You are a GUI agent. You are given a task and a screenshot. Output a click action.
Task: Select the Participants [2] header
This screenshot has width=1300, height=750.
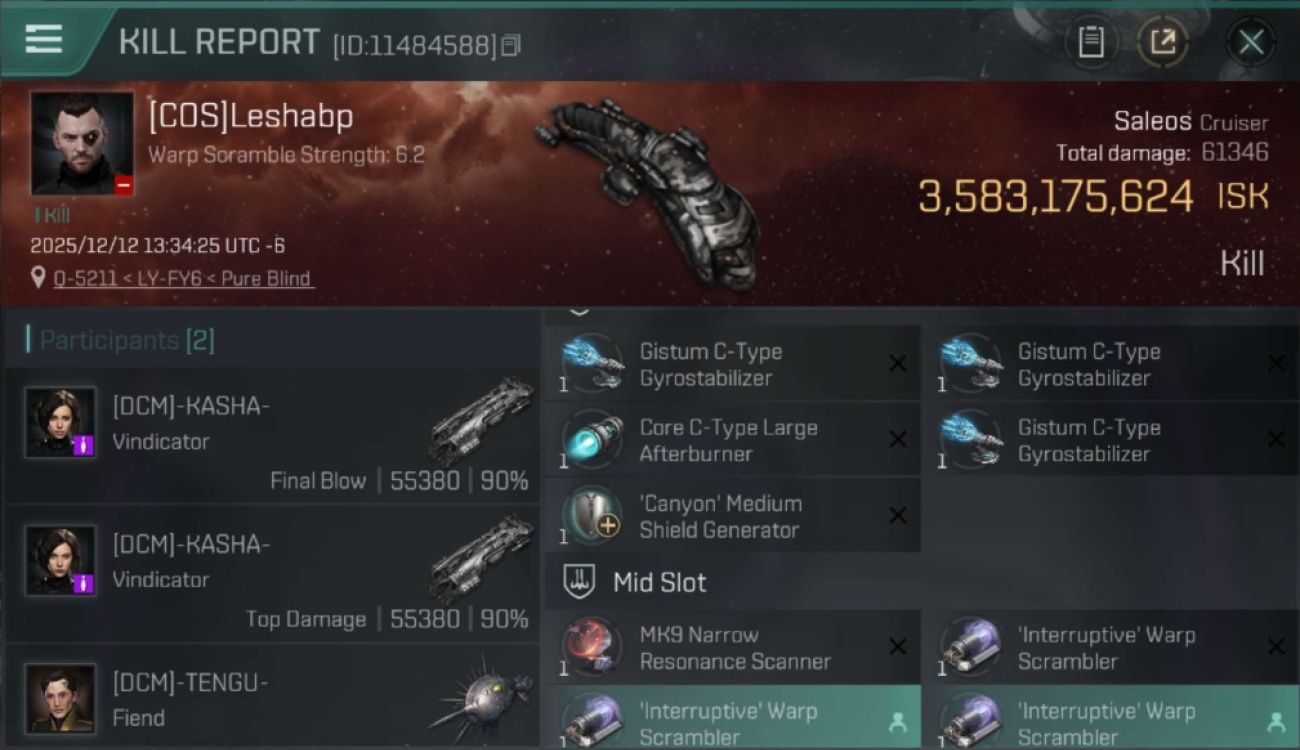coord(126,340)
